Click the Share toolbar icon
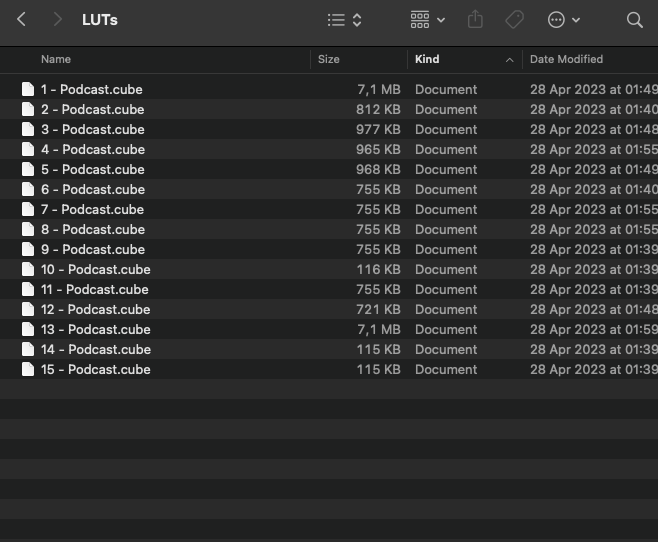Image resolution: width=658 pixels, height=542 pixels. pyautogui.click(x=476, y=20)
